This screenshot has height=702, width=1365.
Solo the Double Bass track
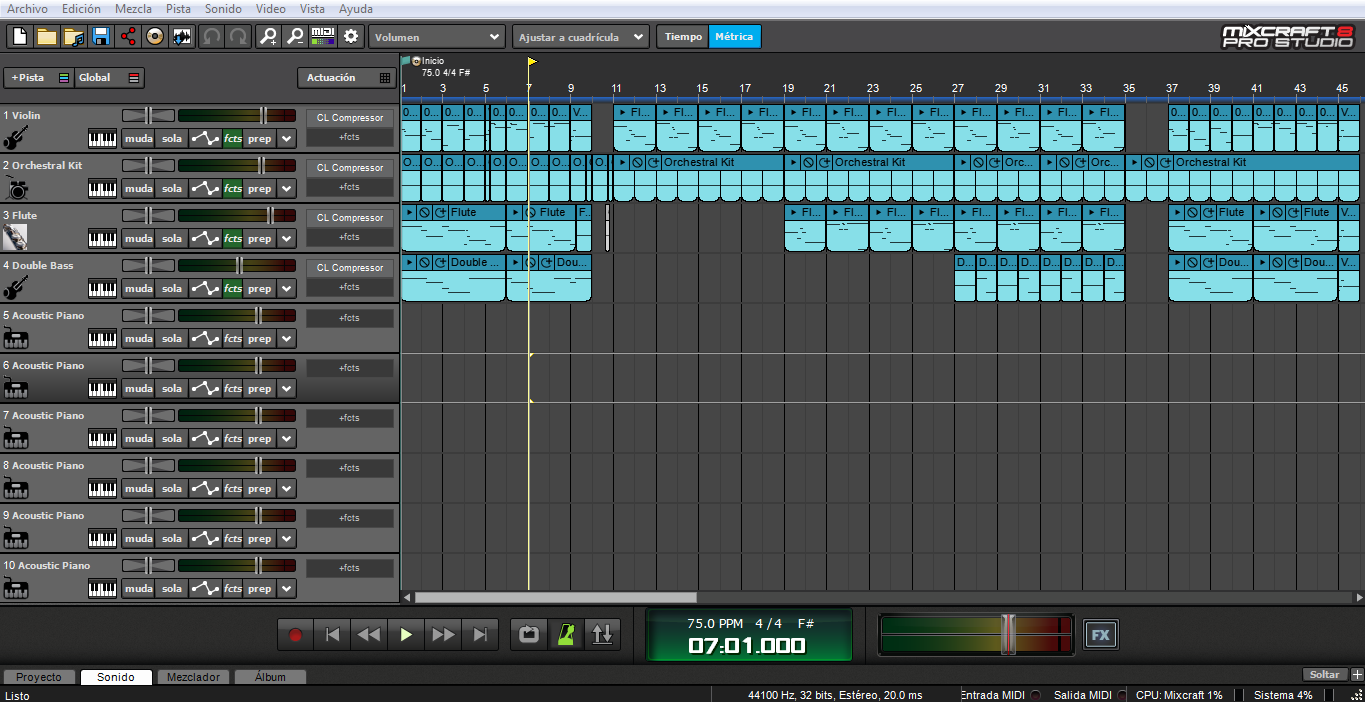click(172, 289)
